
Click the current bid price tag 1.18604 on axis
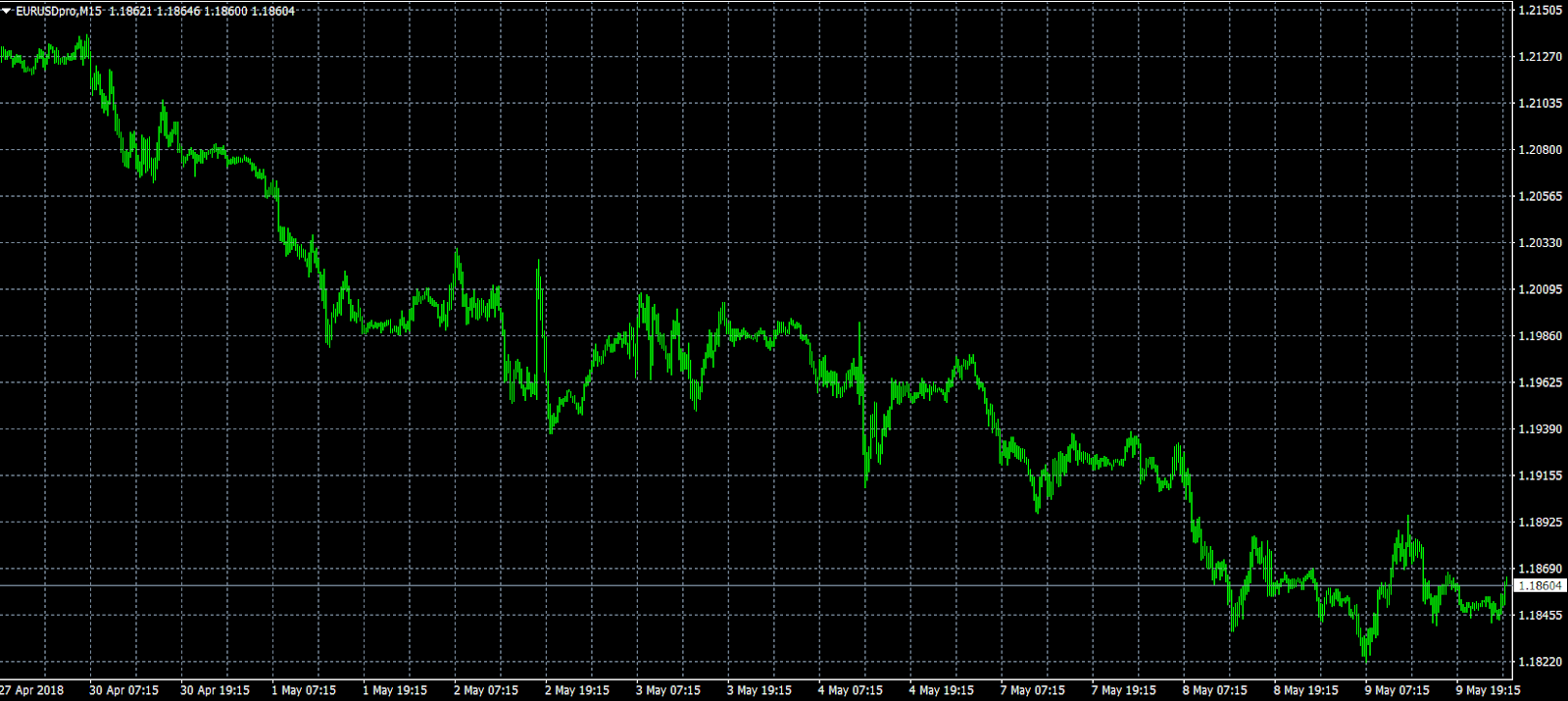pyautogui.click(x=1540, y=585)
